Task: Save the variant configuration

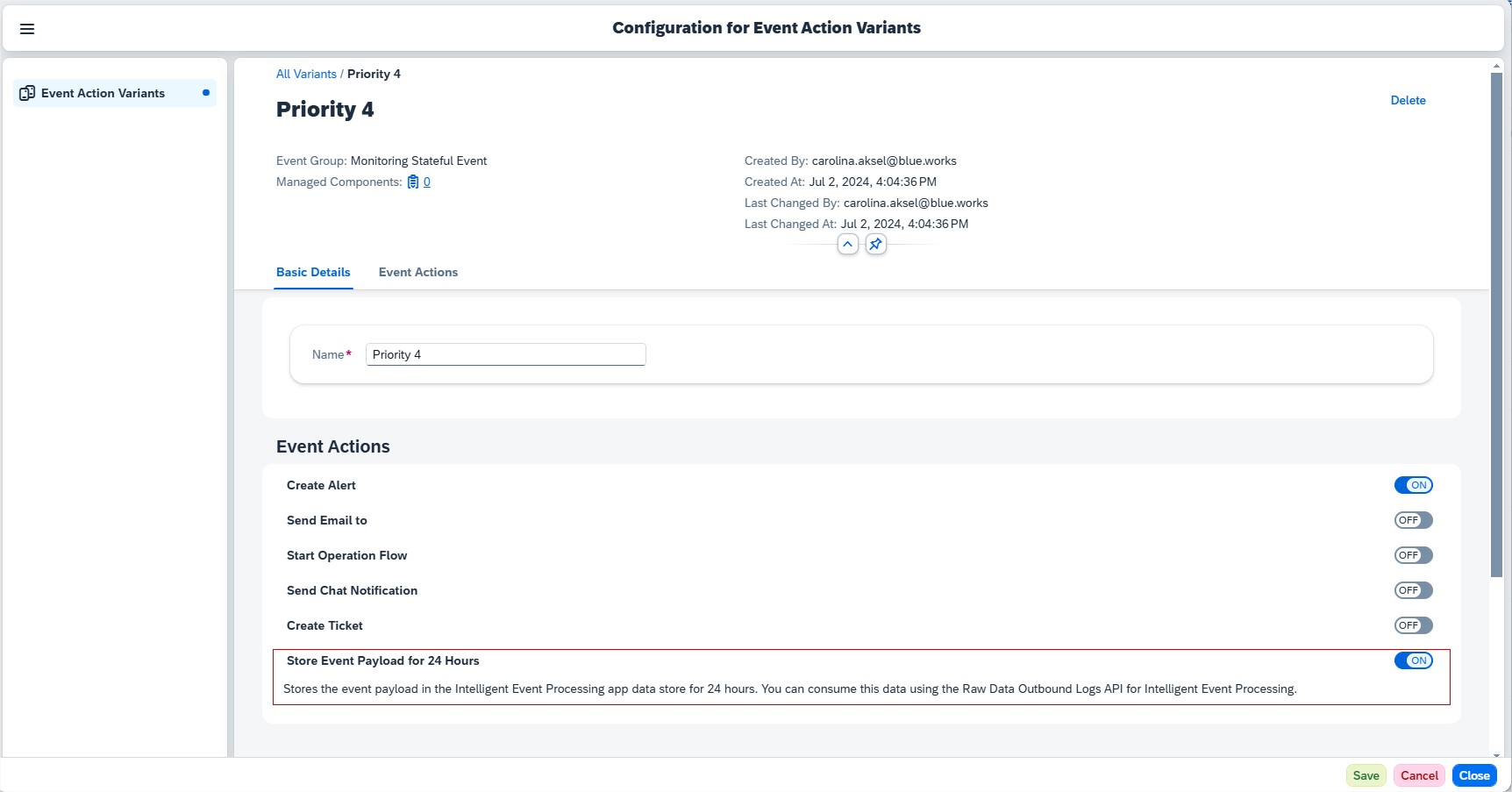Action: coord(1366,775)
